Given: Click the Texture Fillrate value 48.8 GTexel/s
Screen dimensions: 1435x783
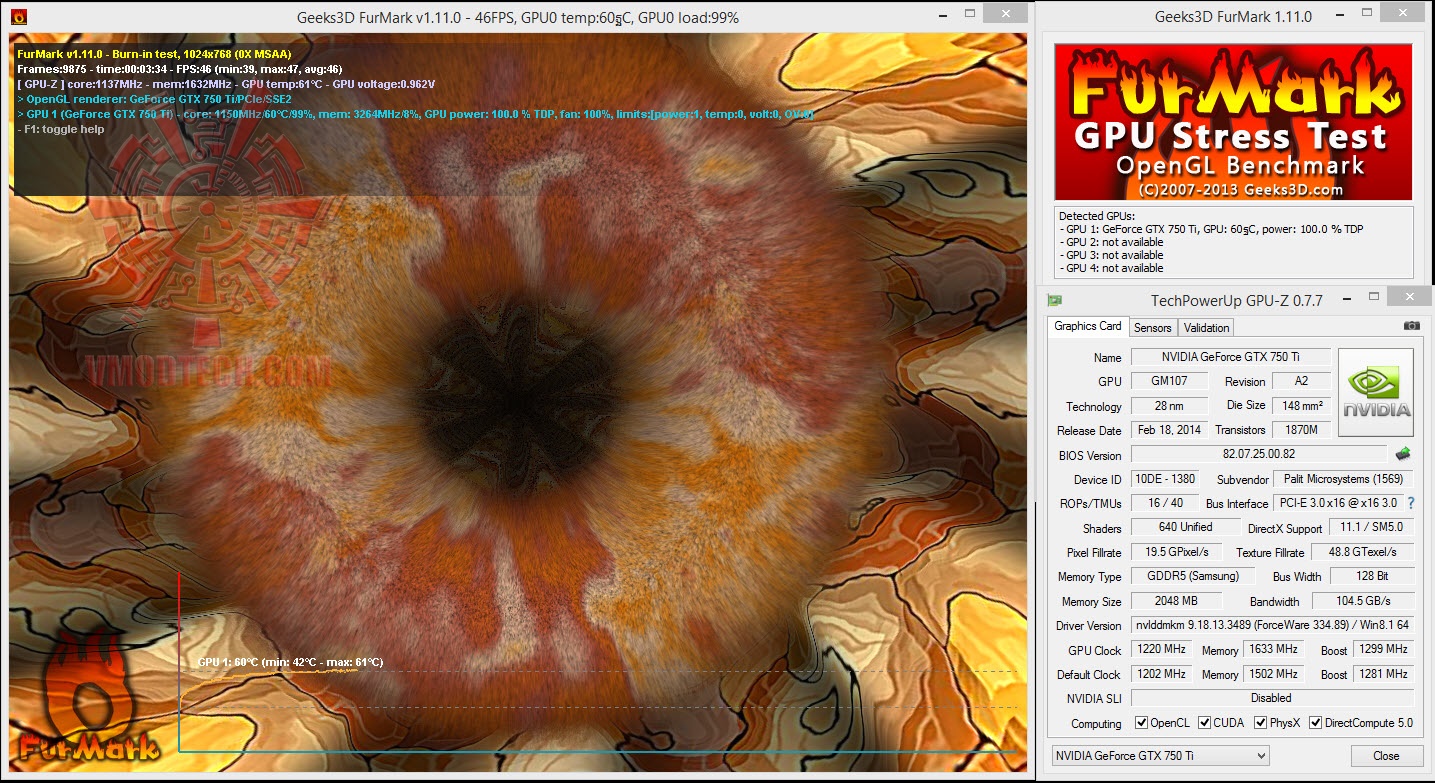Looking at the screenshot, I should click(x=1362, y=552).
